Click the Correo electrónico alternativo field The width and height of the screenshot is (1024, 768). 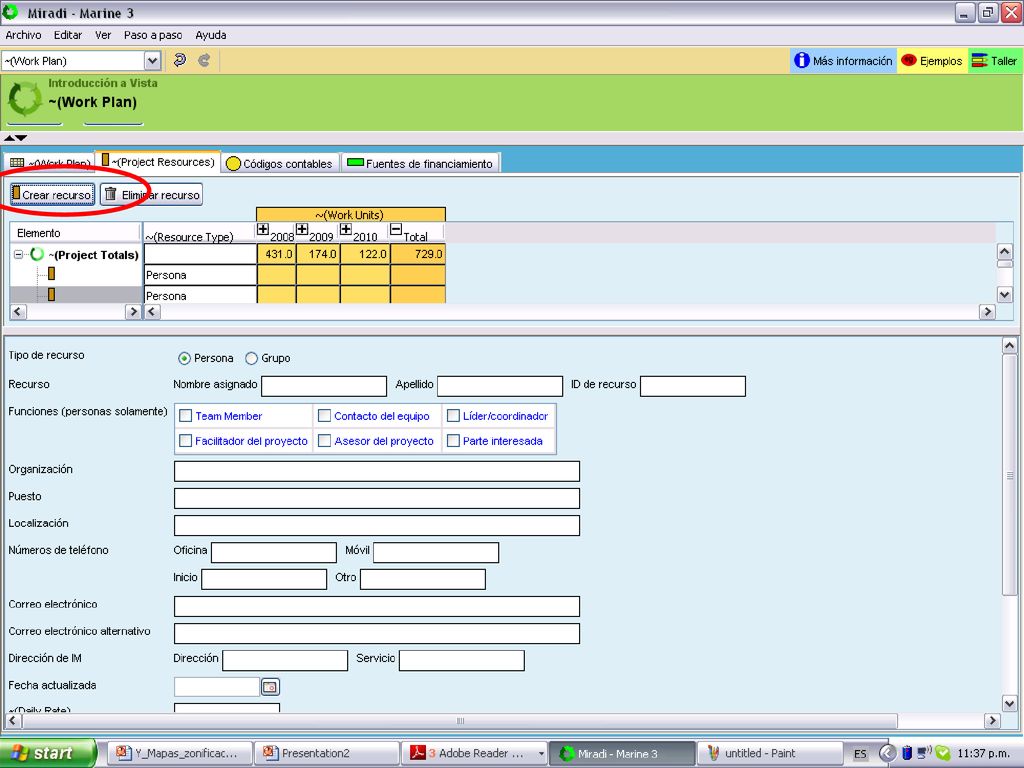[377, 633]
